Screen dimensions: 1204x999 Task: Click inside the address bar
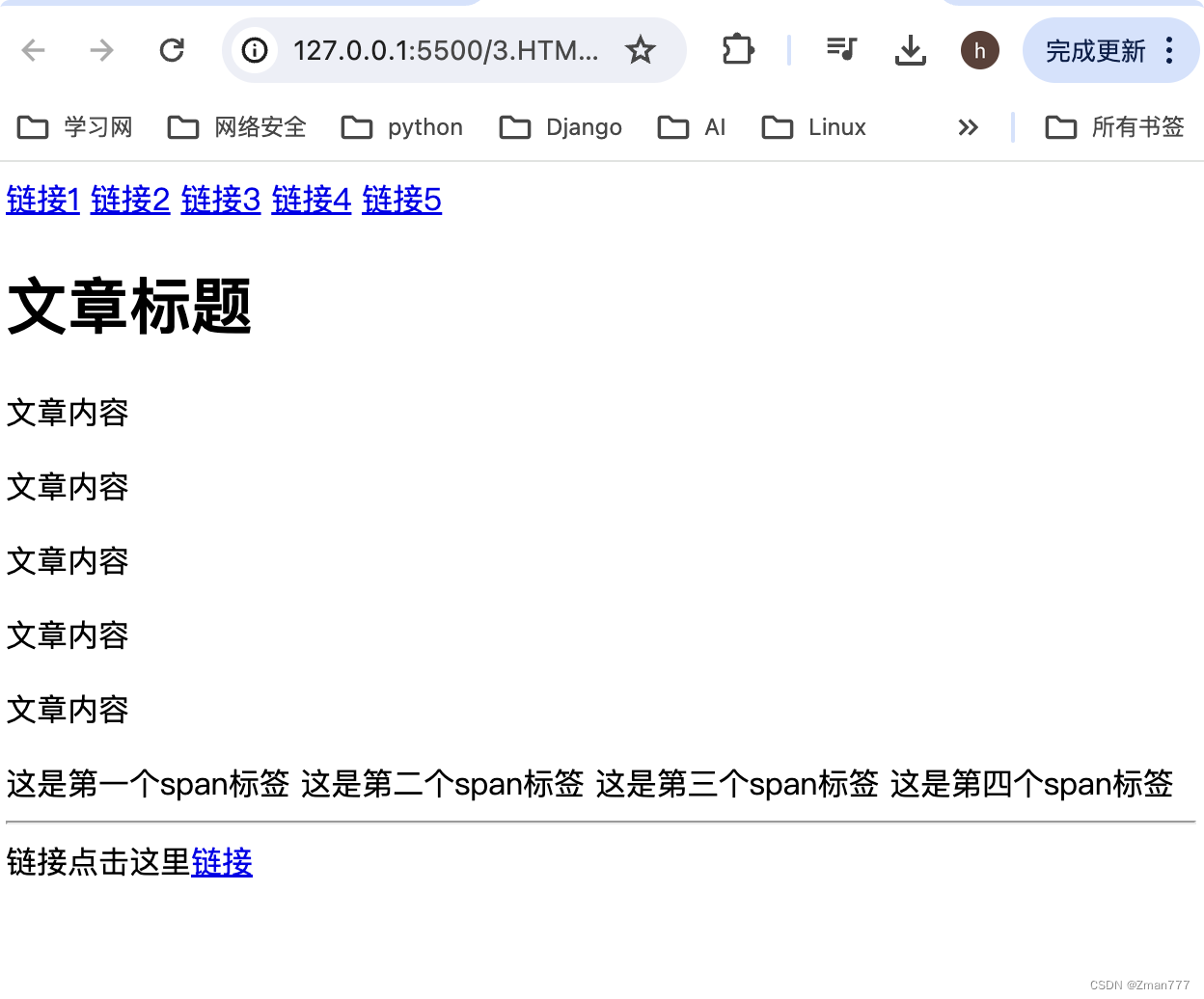(434, 50)
